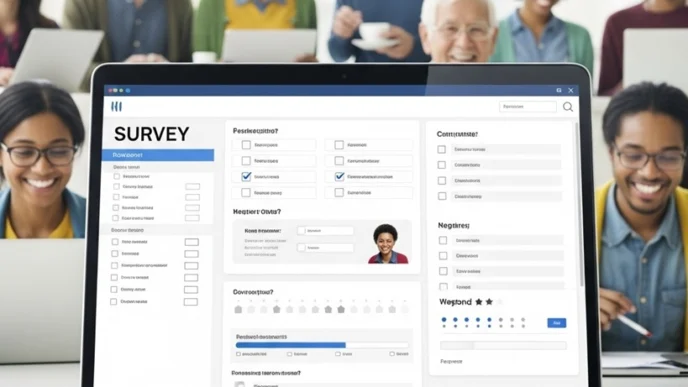
Task: Click the magnifying glass search icon
Action: coord(568,107)
